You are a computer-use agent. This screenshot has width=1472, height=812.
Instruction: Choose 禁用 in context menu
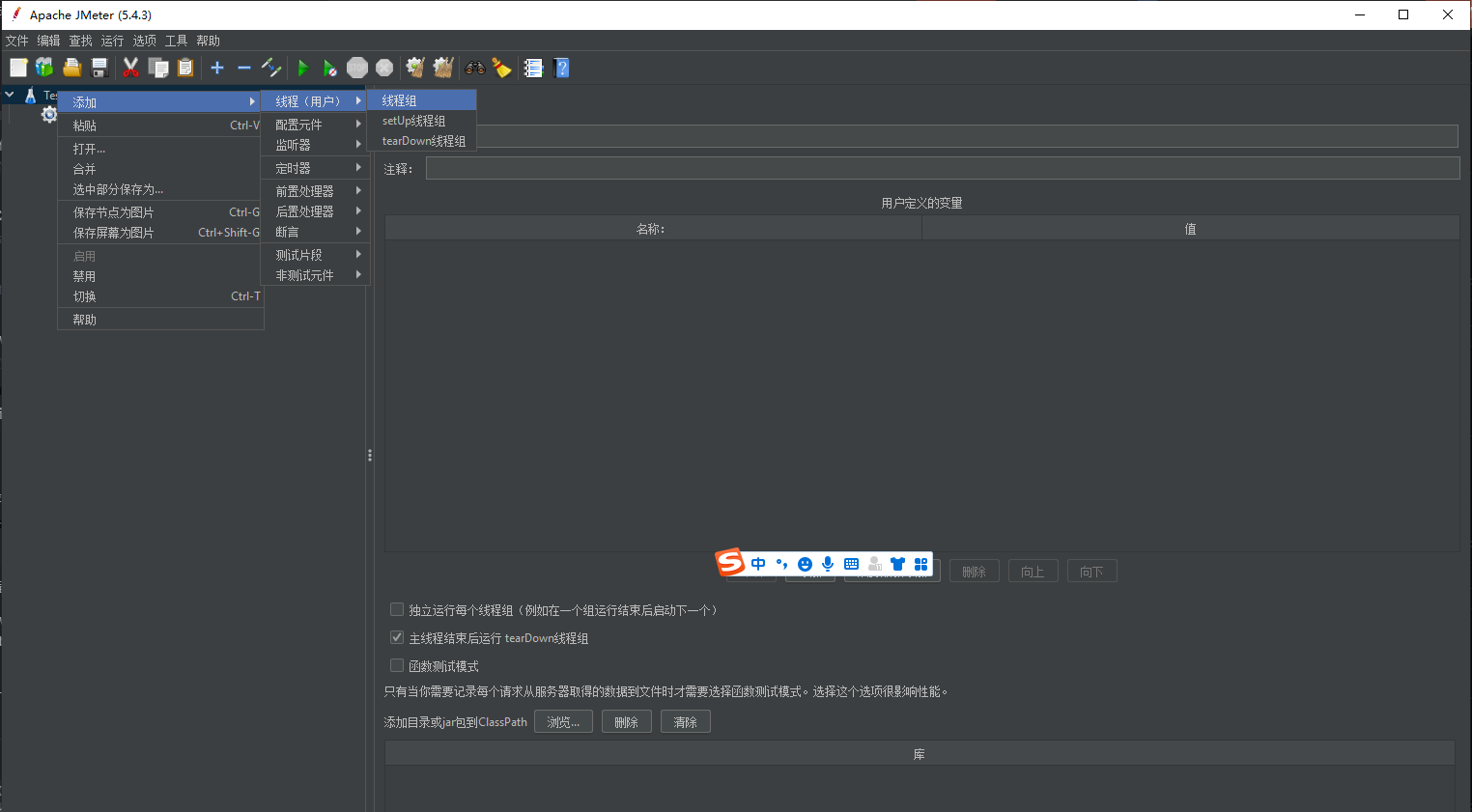tap(160, 276)
